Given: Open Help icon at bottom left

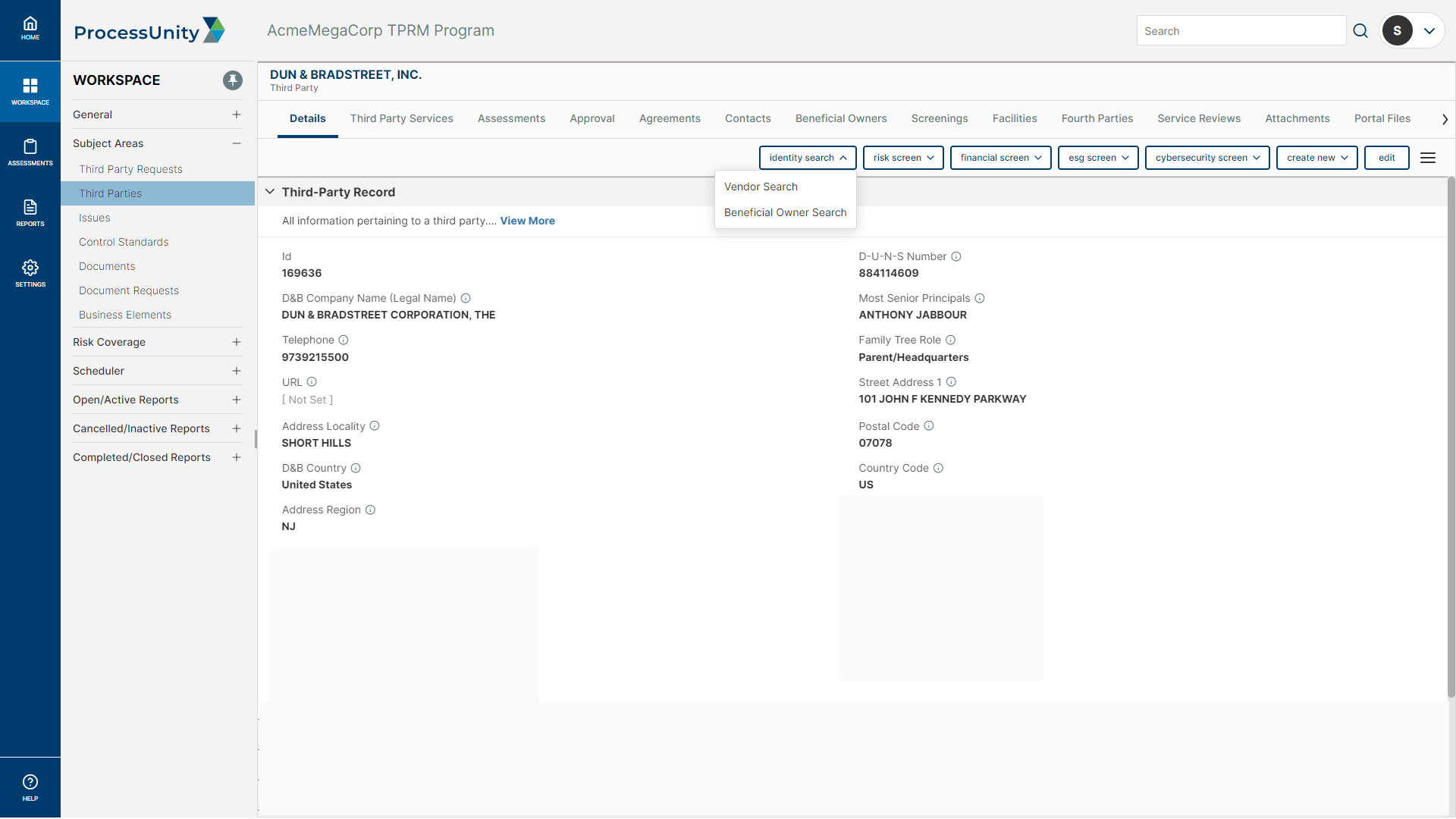Looking at the screenshot, I should tap(30, 787).
